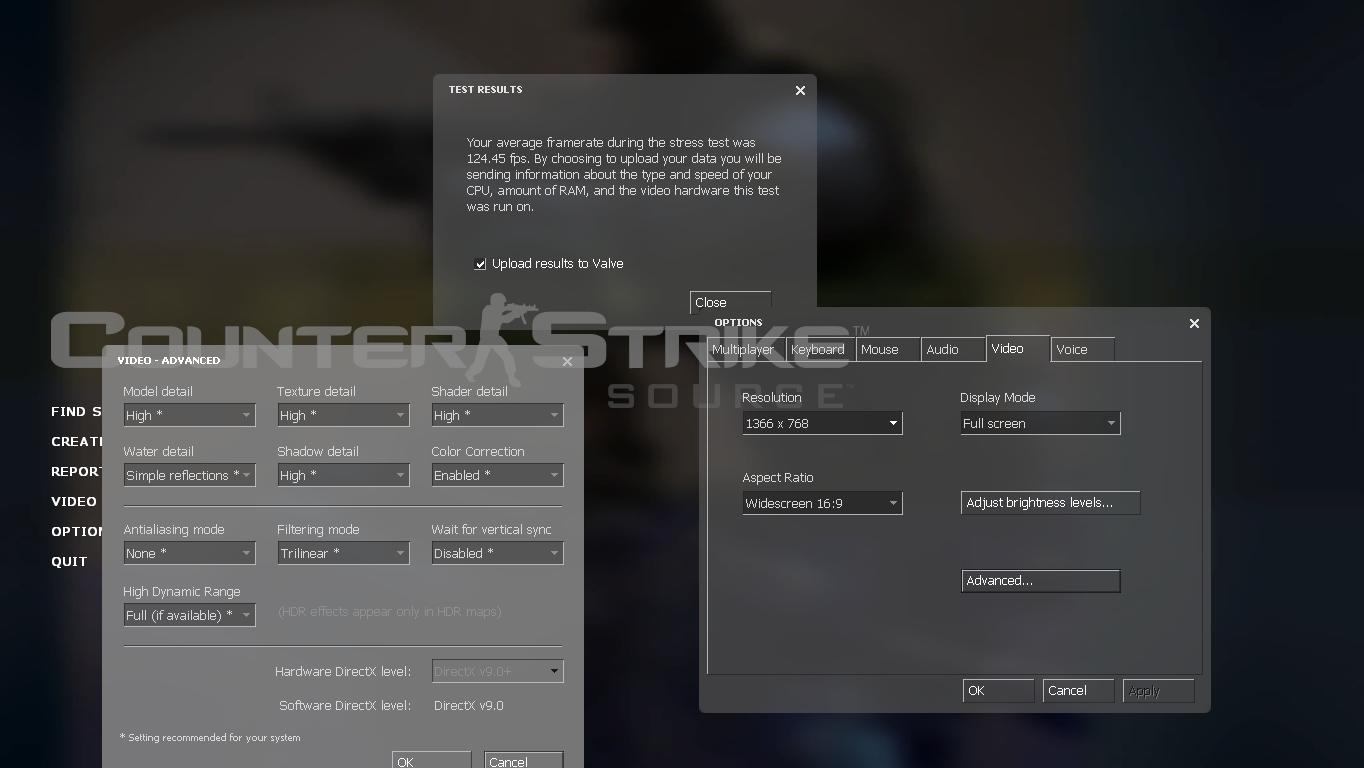
Task: Click the Advanced... button in Options
Action: coord(1040,581)
